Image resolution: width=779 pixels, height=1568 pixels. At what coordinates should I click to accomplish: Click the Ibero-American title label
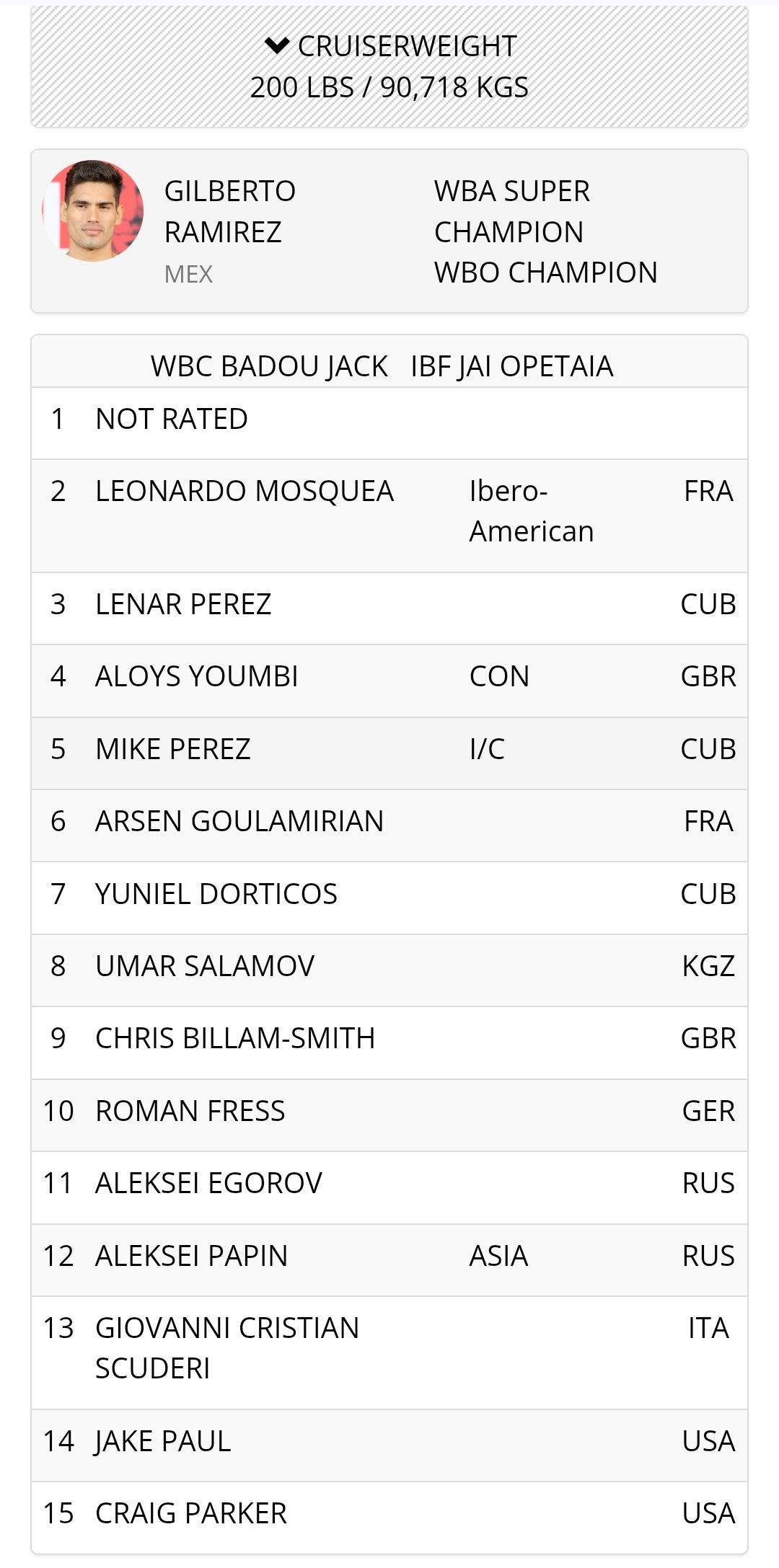pyautogui.click(x=532, y=511)
